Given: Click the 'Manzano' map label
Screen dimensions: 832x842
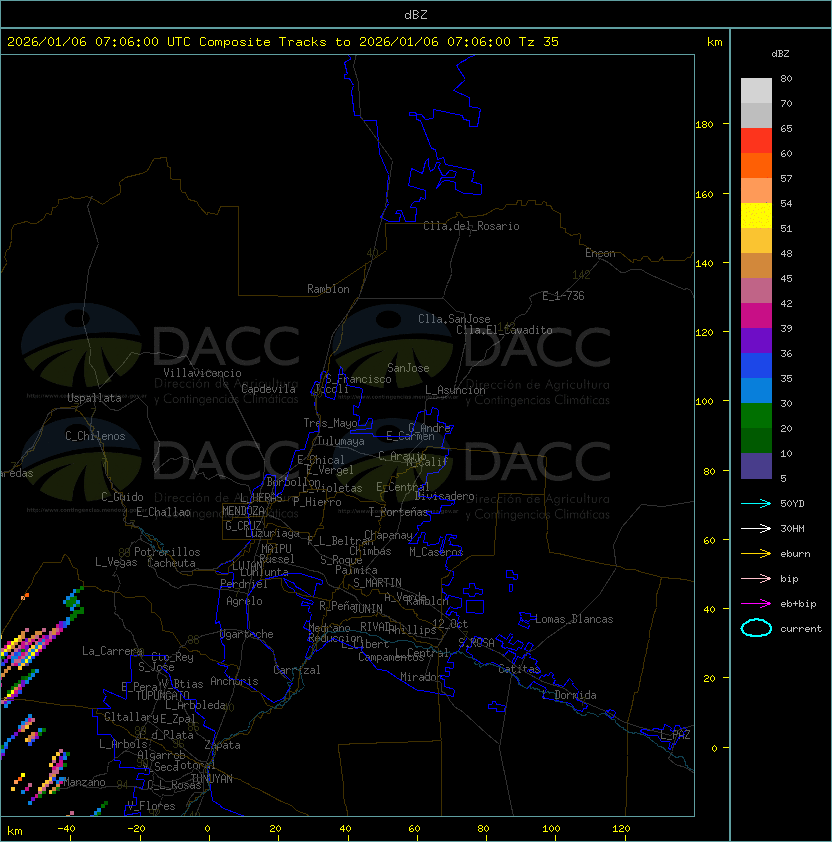Looking at the screenshot, I should point(84,782).
